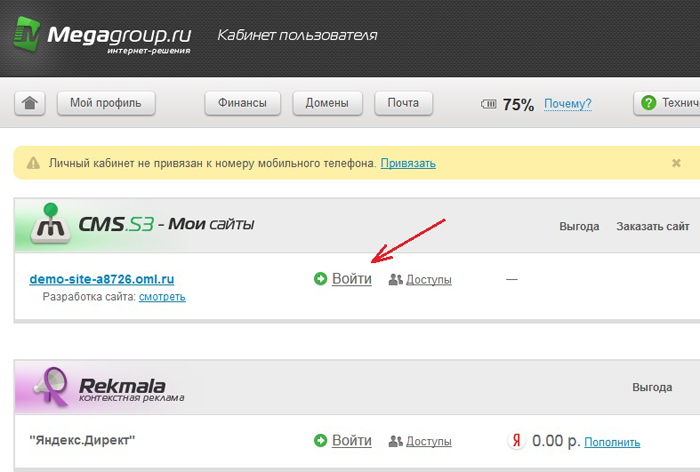Follow the Привязать phone link

pyautogui.click(x=408, y=163)
